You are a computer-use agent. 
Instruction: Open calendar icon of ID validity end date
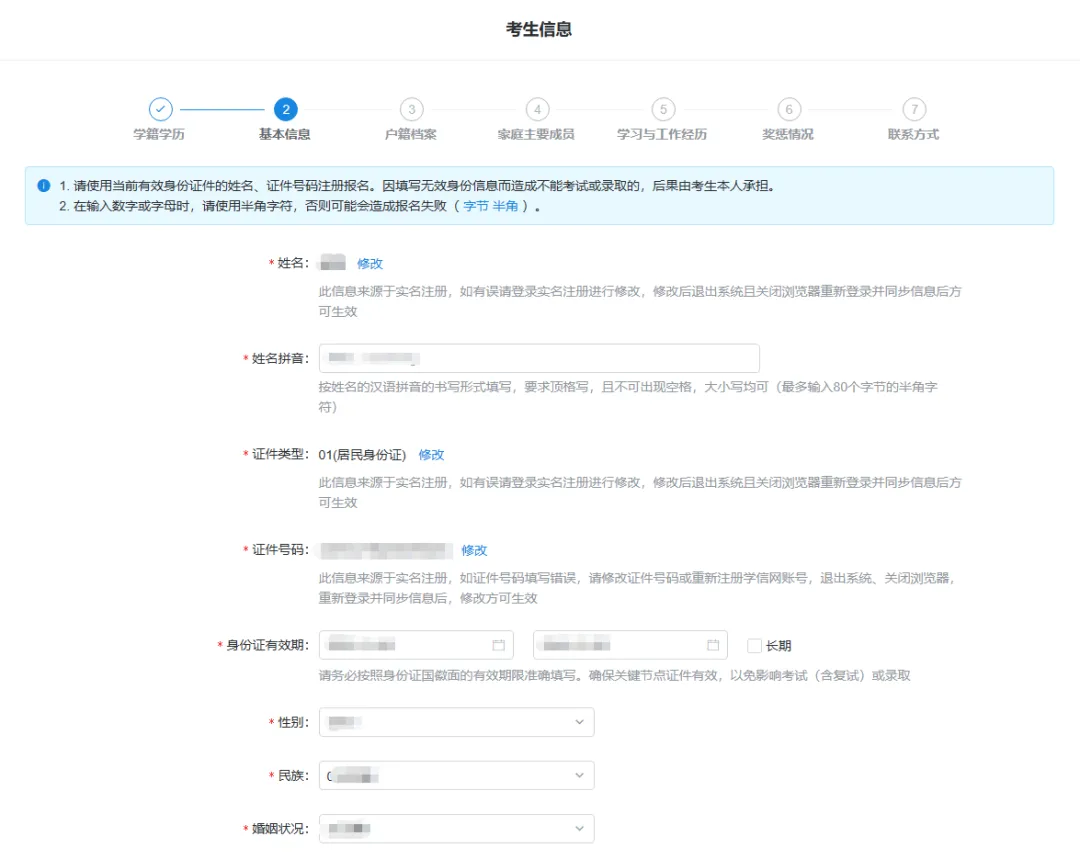[x=713, y=645]
